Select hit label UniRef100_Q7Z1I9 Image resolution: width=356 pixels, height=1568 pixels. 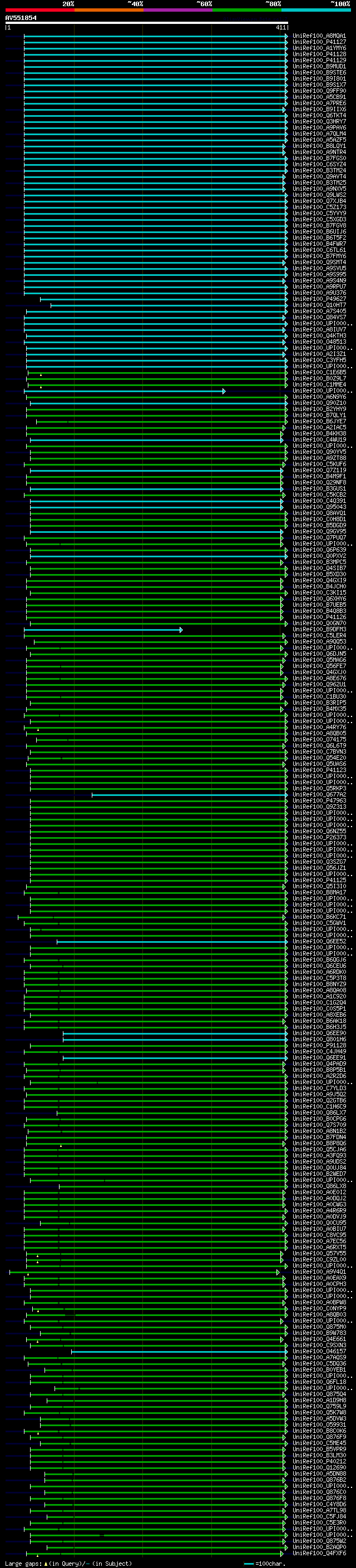coord(319,470)
